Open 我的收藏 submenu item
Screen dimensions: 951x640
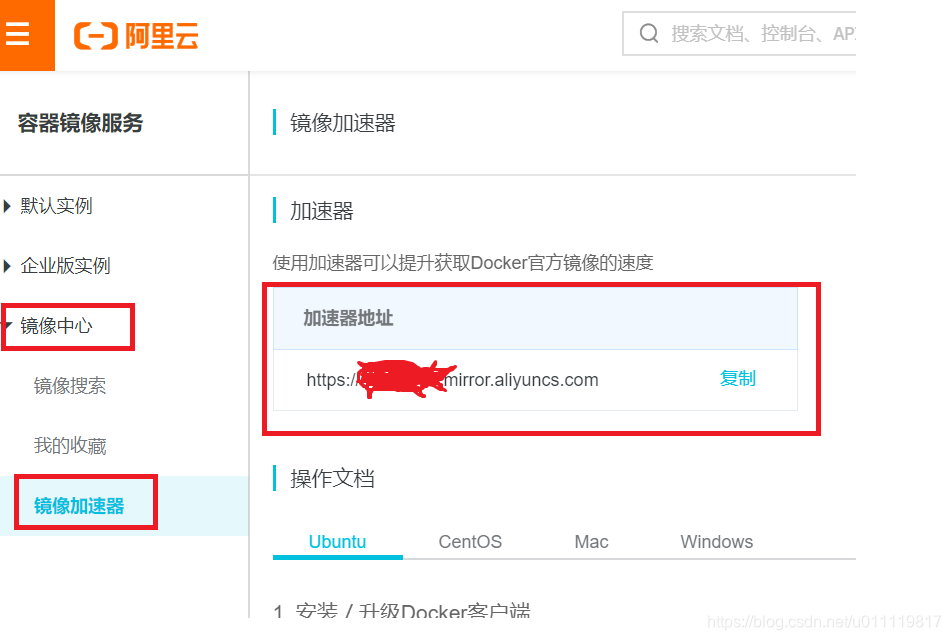click(x=70, y=446)
